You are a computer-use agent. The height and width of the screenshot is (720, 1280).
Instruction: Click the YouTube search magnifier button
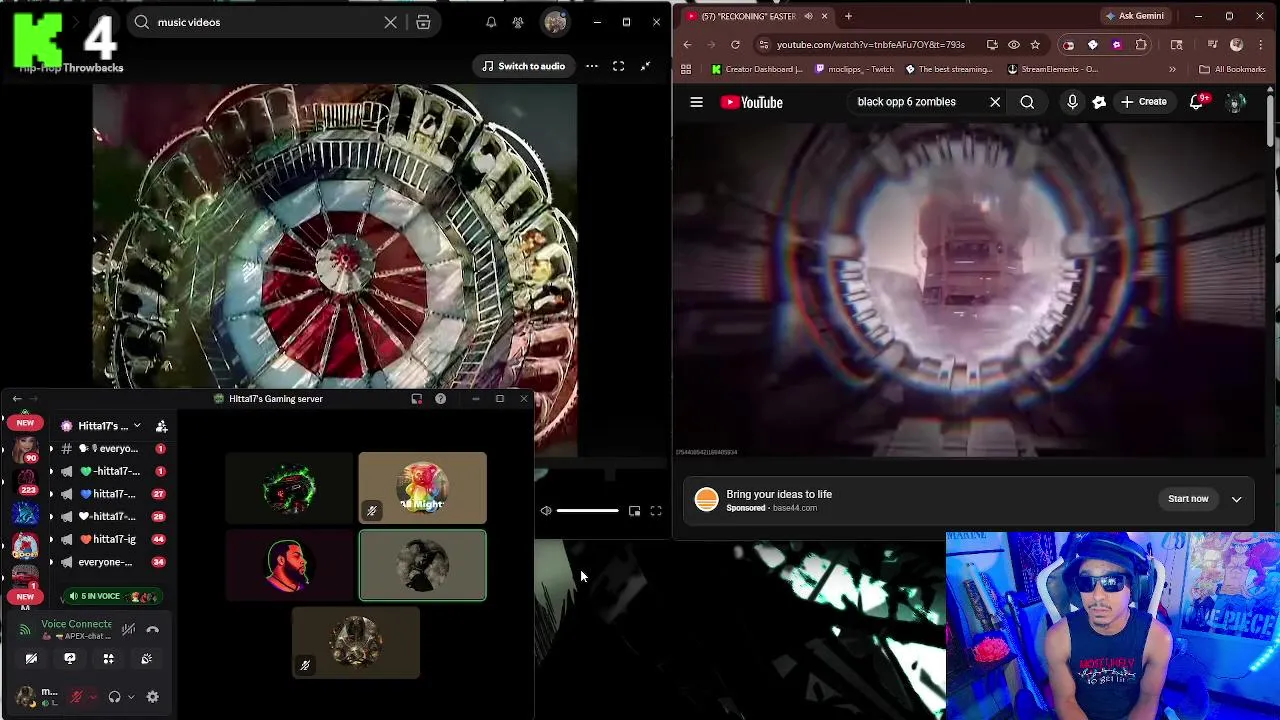tap(1027, 102)
